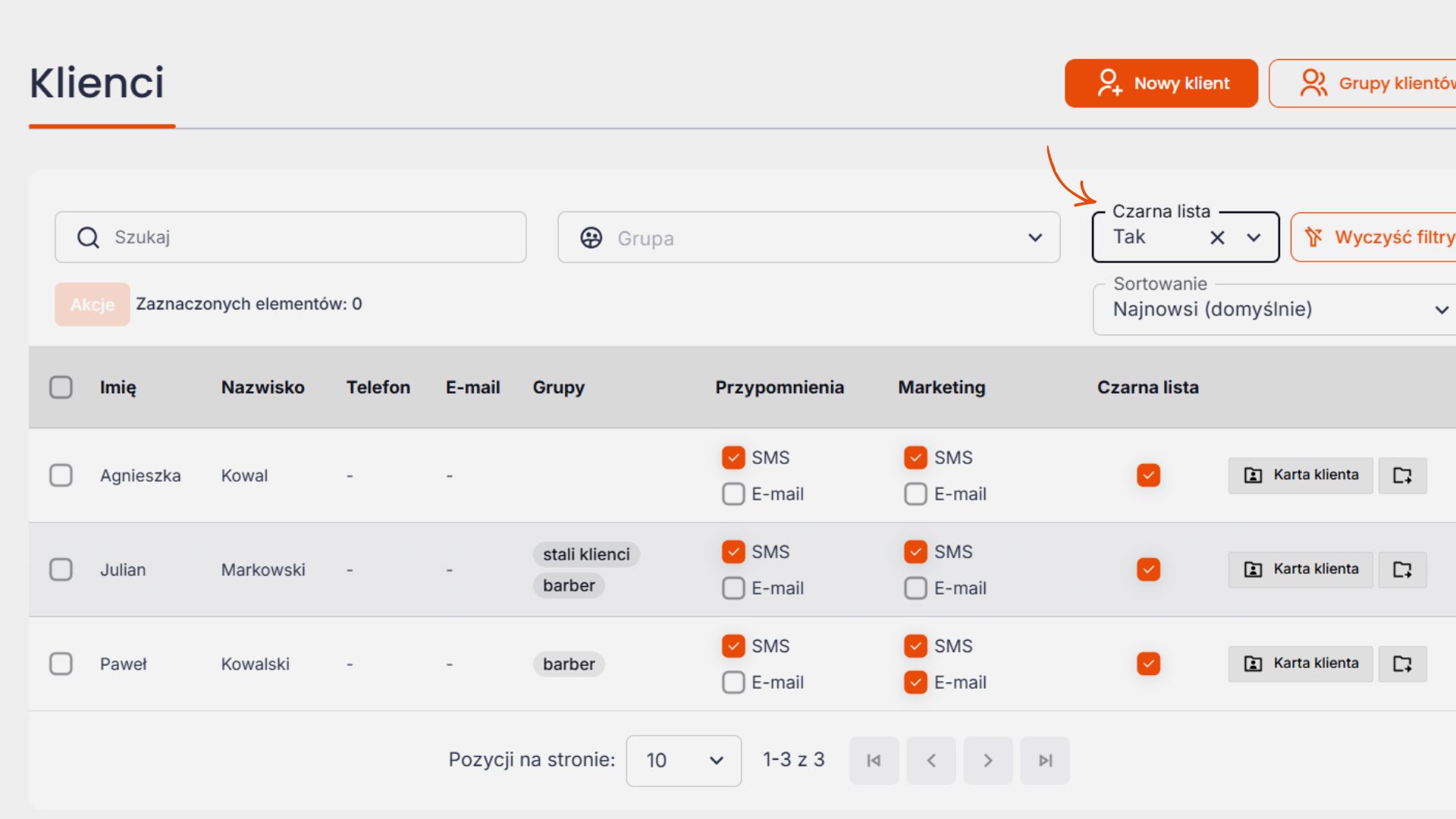Clear Czarna lista filter with X icon
1456x819 pixels.
point(1217,237)
